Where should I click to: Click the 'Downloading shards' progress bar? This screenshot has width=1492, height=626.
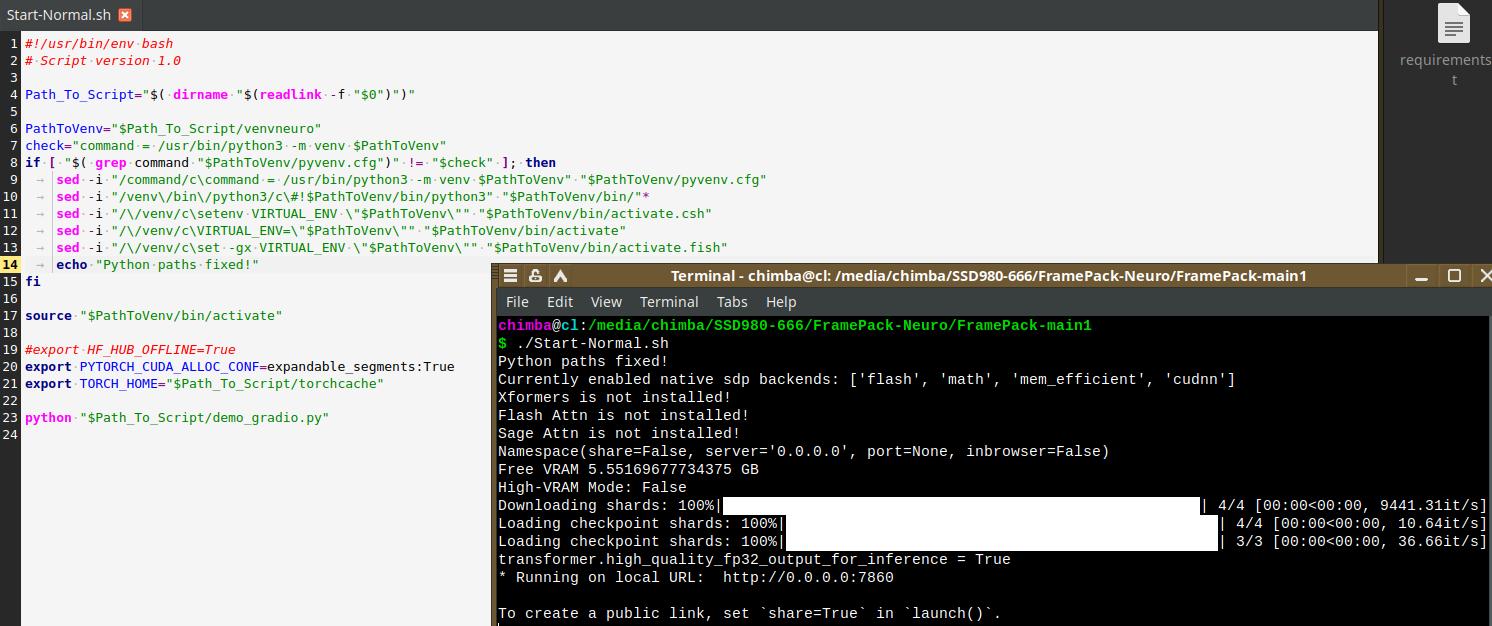pos(961,506)
